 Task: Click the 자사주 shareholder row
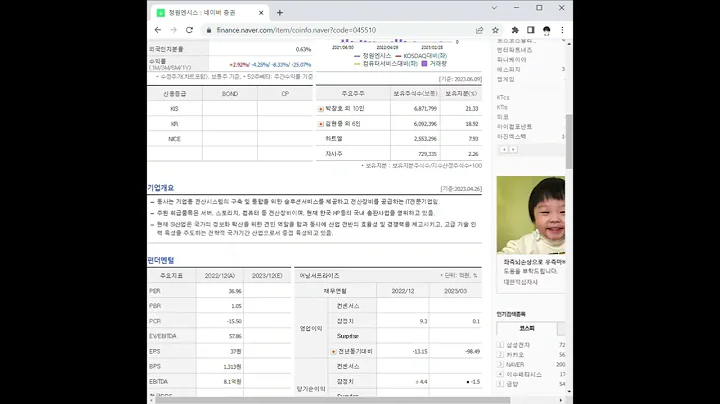[x=399, y=154]
